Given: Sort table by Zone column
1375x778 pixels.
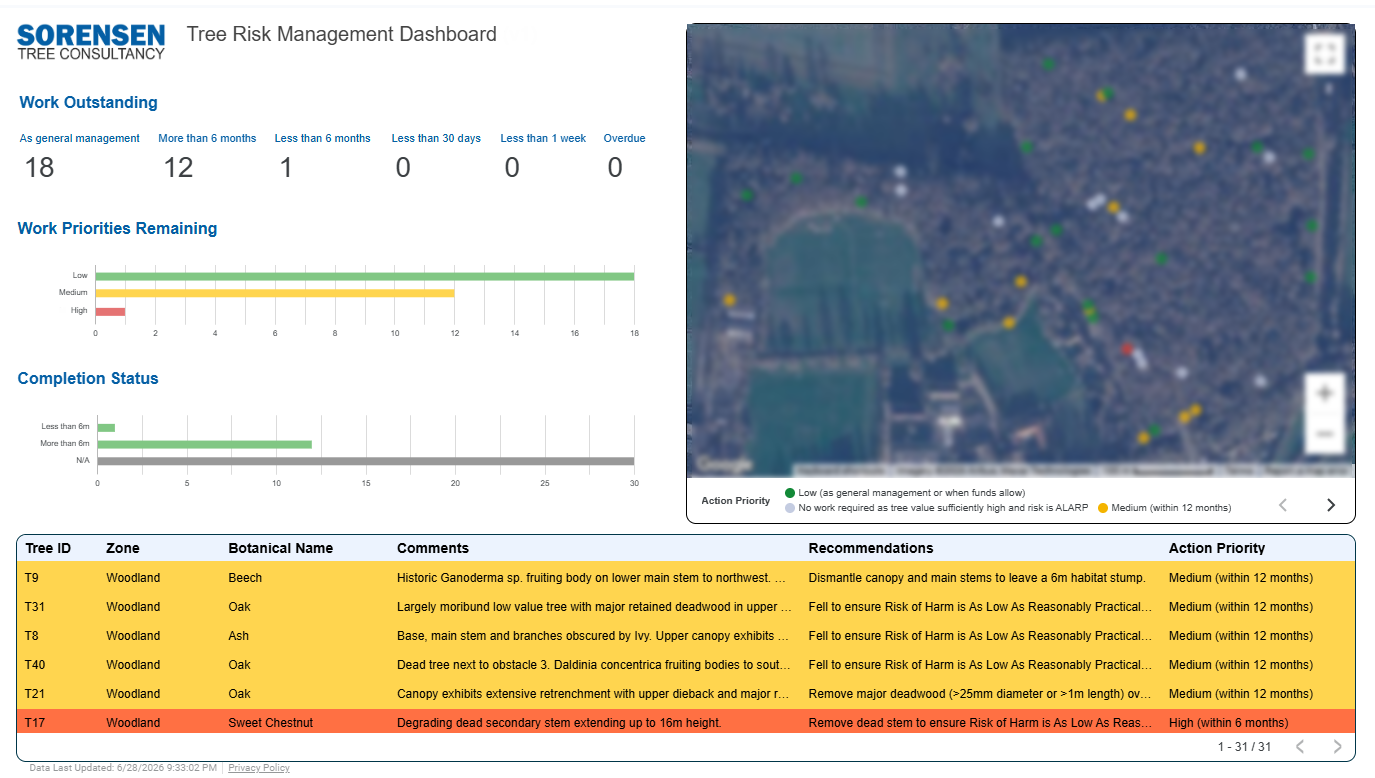Looking at the screenshot, I should pyautogui.click(x=123, y=548).
